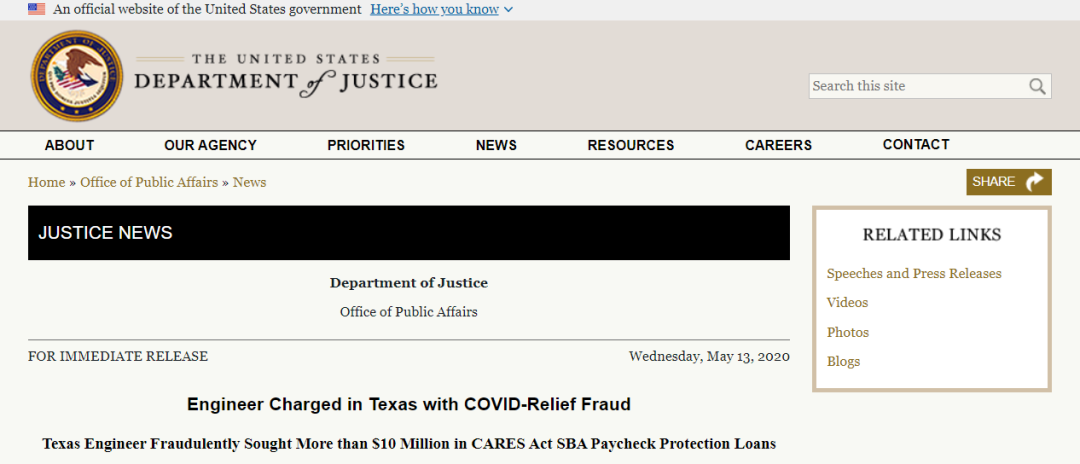Viewport: 1080px width, 464px height.
Task: Open the Careers menu
Action: 778,145
